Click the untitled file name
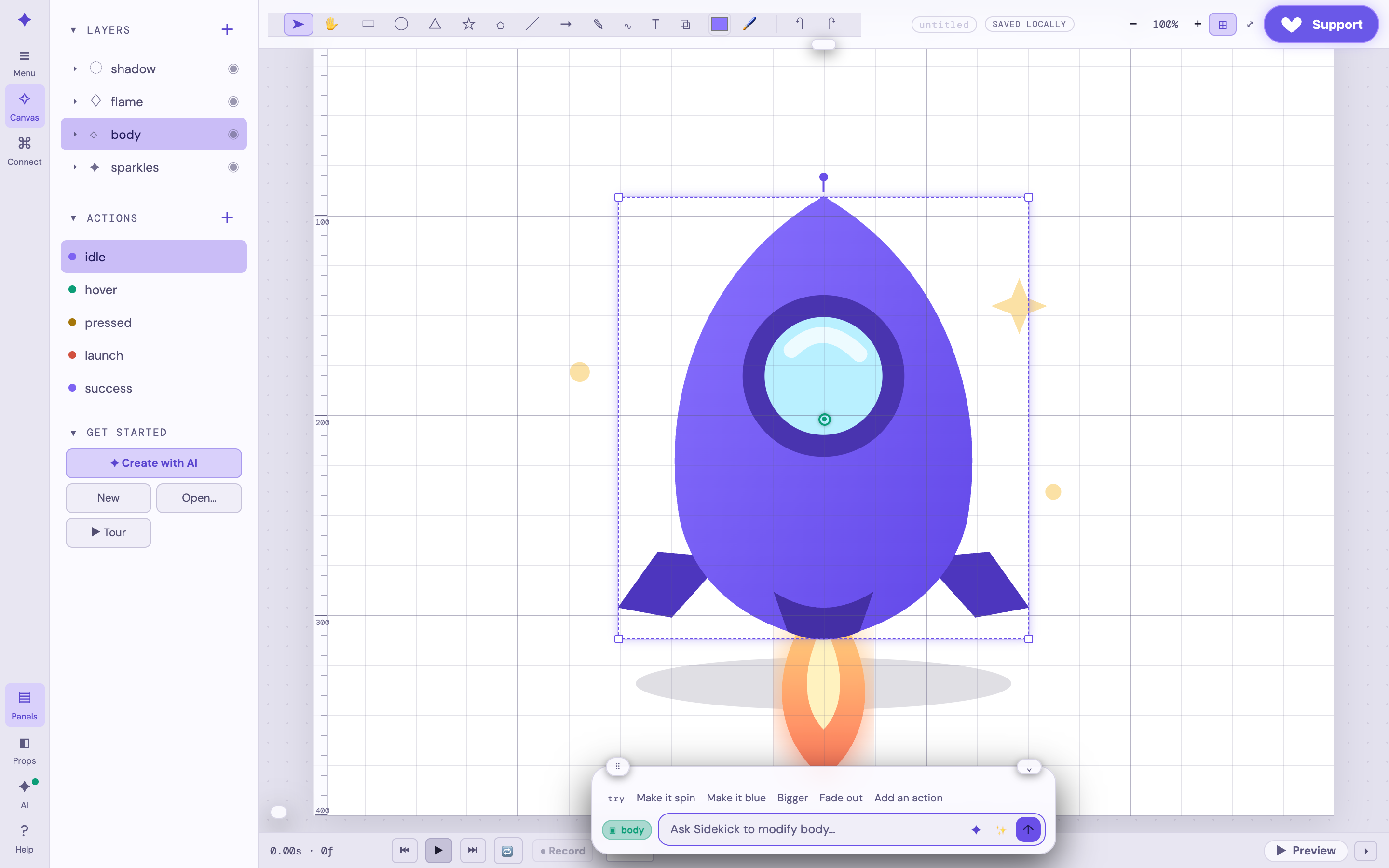 tap(943, 24)
